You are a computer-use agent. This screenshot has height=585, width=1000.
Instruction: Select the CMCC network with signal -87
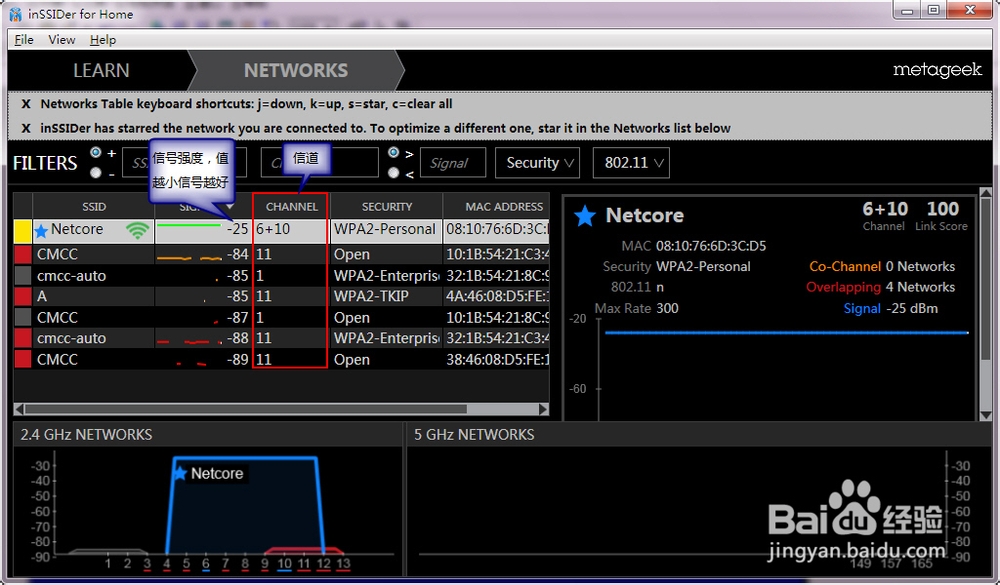pyautogui.click(x=57, y=318)
